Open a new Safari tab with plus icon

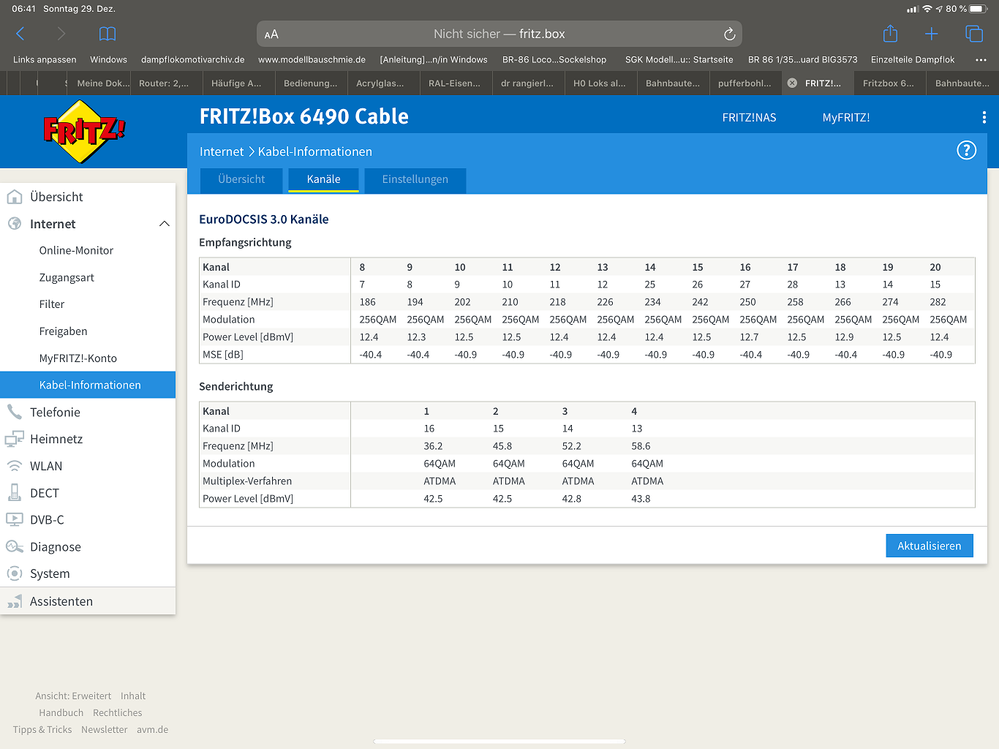click(x=932, y=34)
